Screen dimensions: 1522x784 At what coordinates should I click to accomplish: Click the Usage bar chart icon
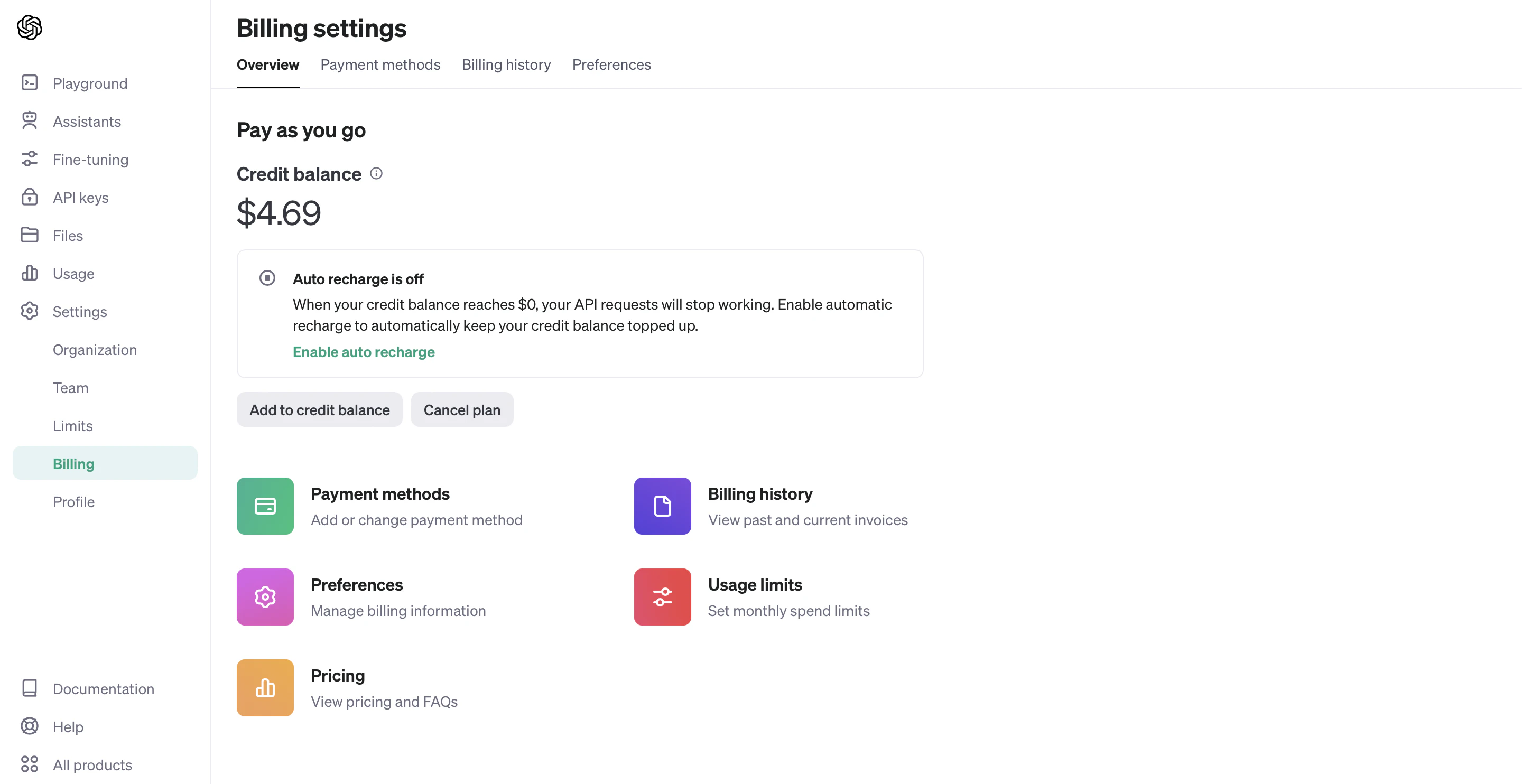click(x=30, y=273)
